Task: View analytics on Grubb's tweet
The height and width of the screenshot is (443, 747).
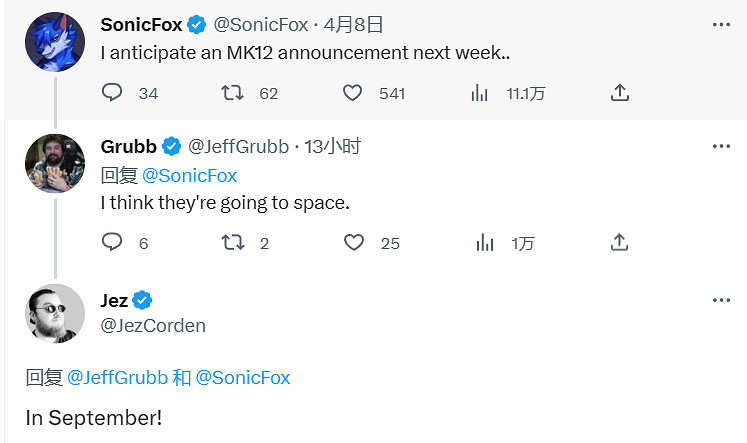Action: pos(485,242)
